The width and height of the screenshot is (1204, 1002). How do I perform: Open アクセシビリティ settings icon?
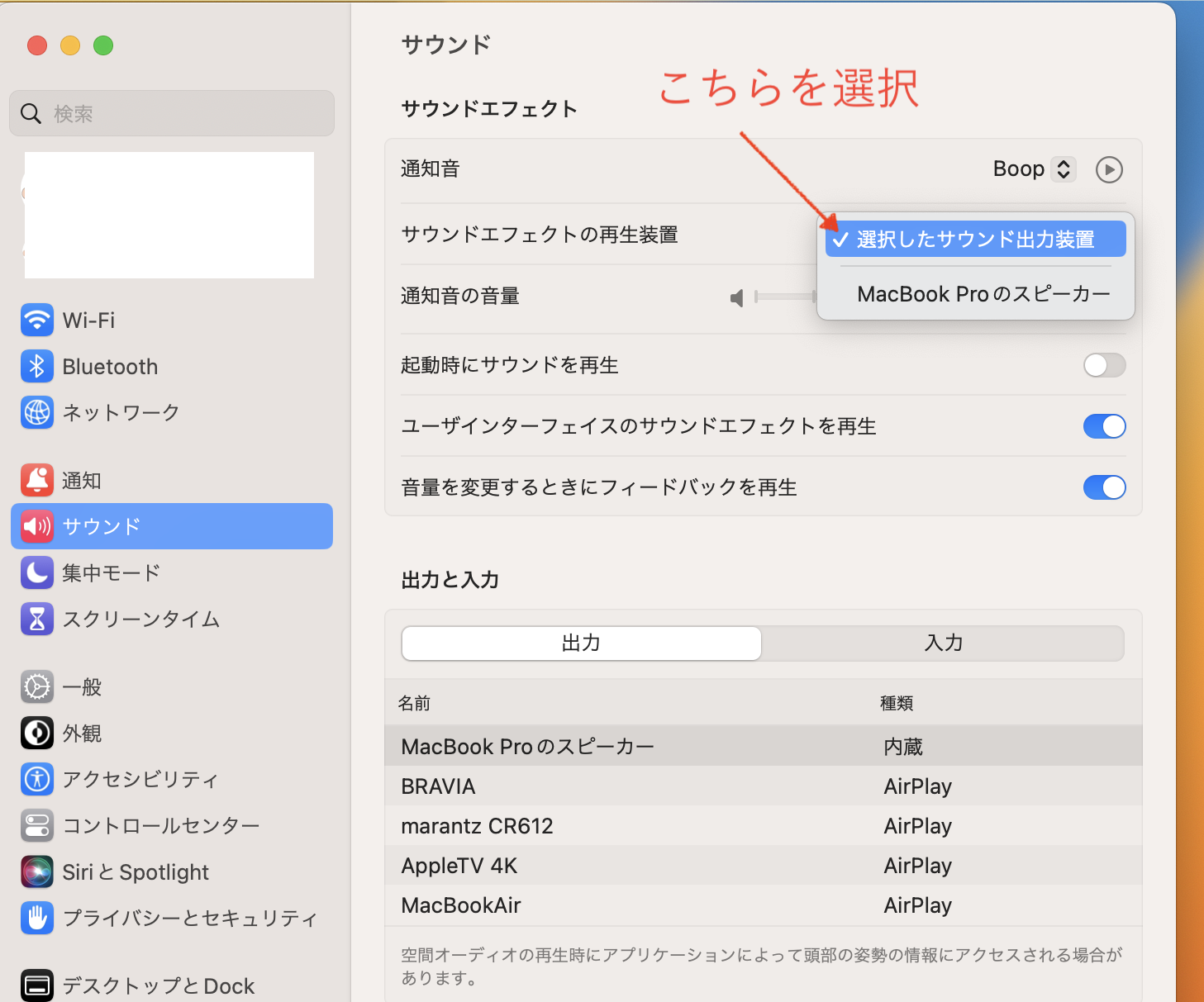coord(37,779)
